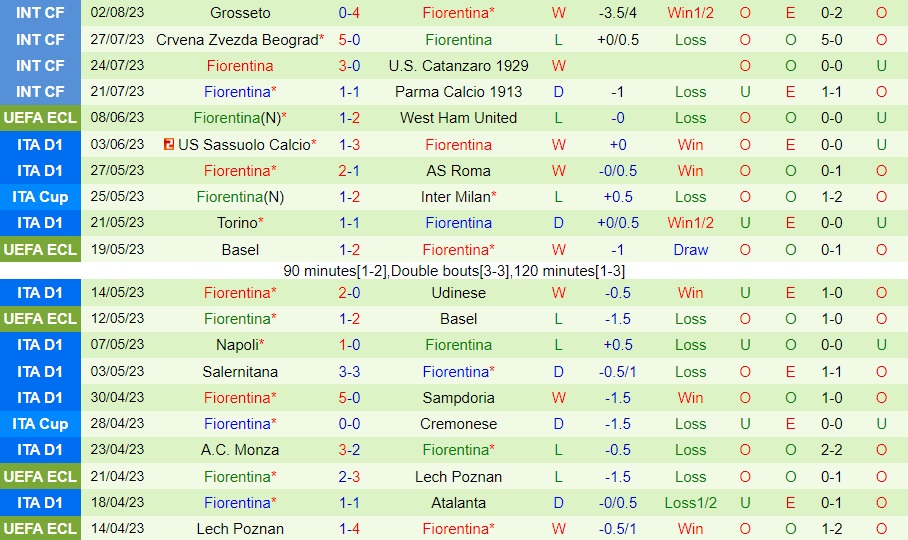Click the 90 minutes and double bouts note
This screenshot has width=908, height=540.
pyautogui.click(x=454, y=271)
